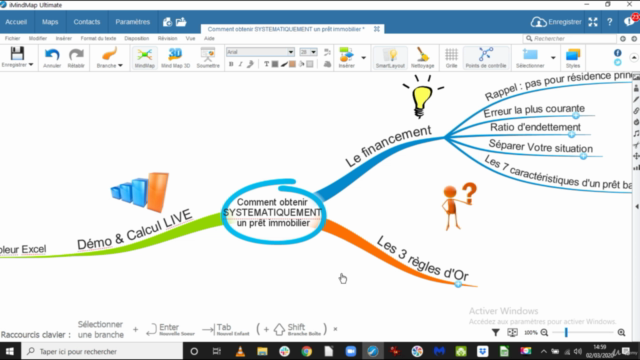Expand the Branche dropdown arrow
This screenshot has width=640, height=360.
click(120, 66)
